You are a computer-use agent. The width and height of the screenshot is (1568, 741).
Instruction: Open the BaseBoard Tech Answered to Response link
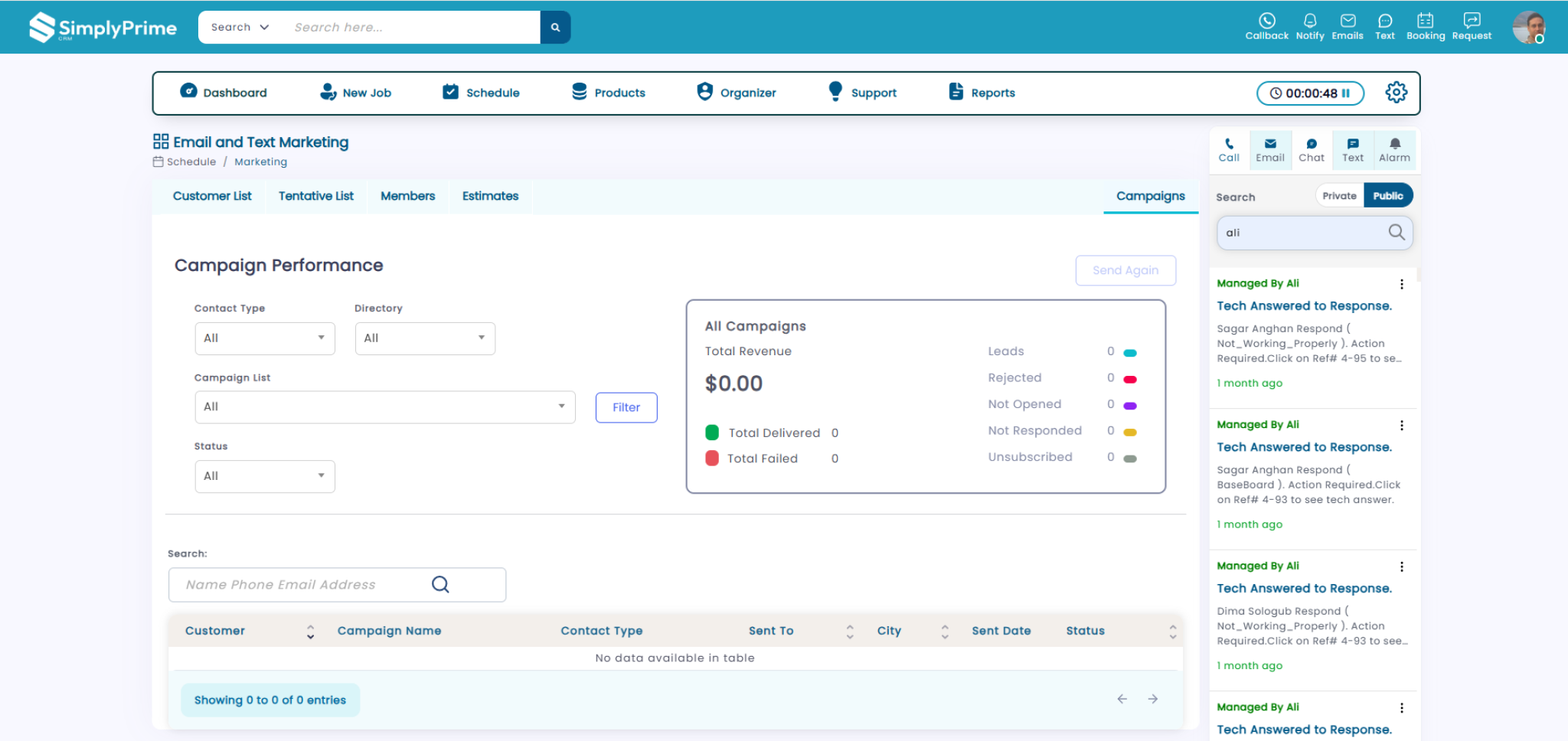[1304, 447]
